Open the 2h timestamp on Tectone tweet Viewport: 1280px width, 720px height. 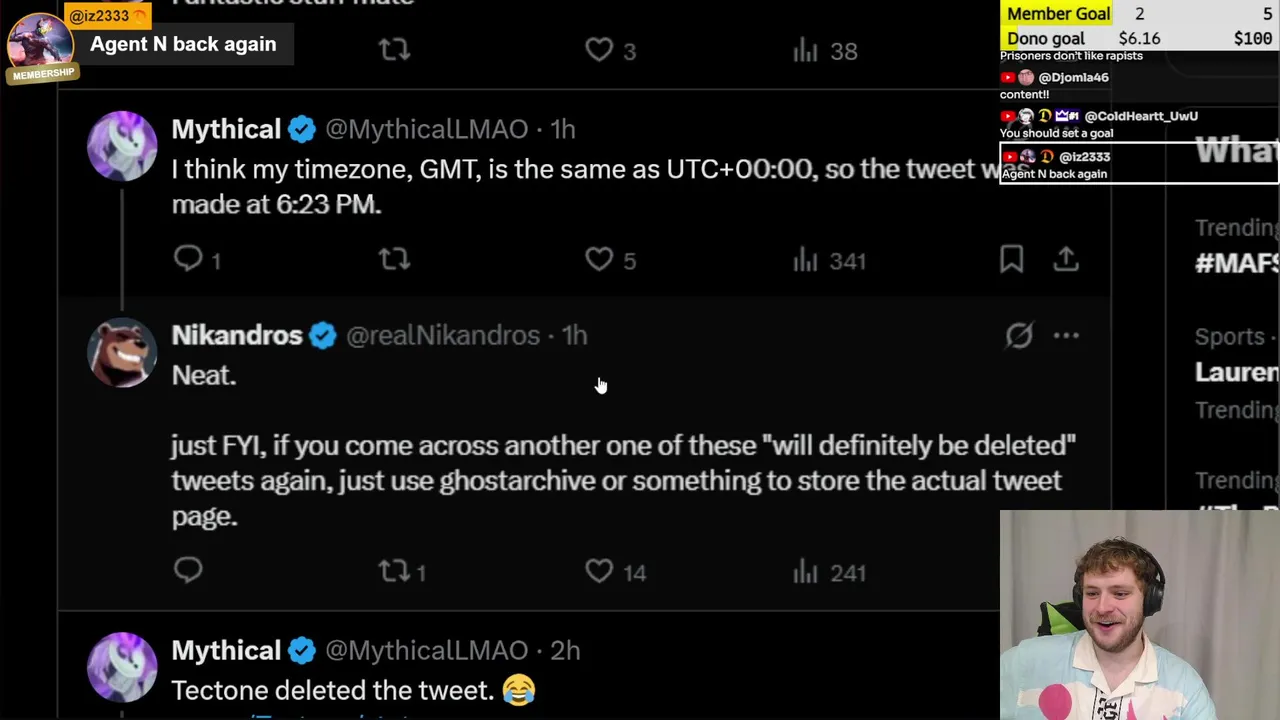click(565, 650)
